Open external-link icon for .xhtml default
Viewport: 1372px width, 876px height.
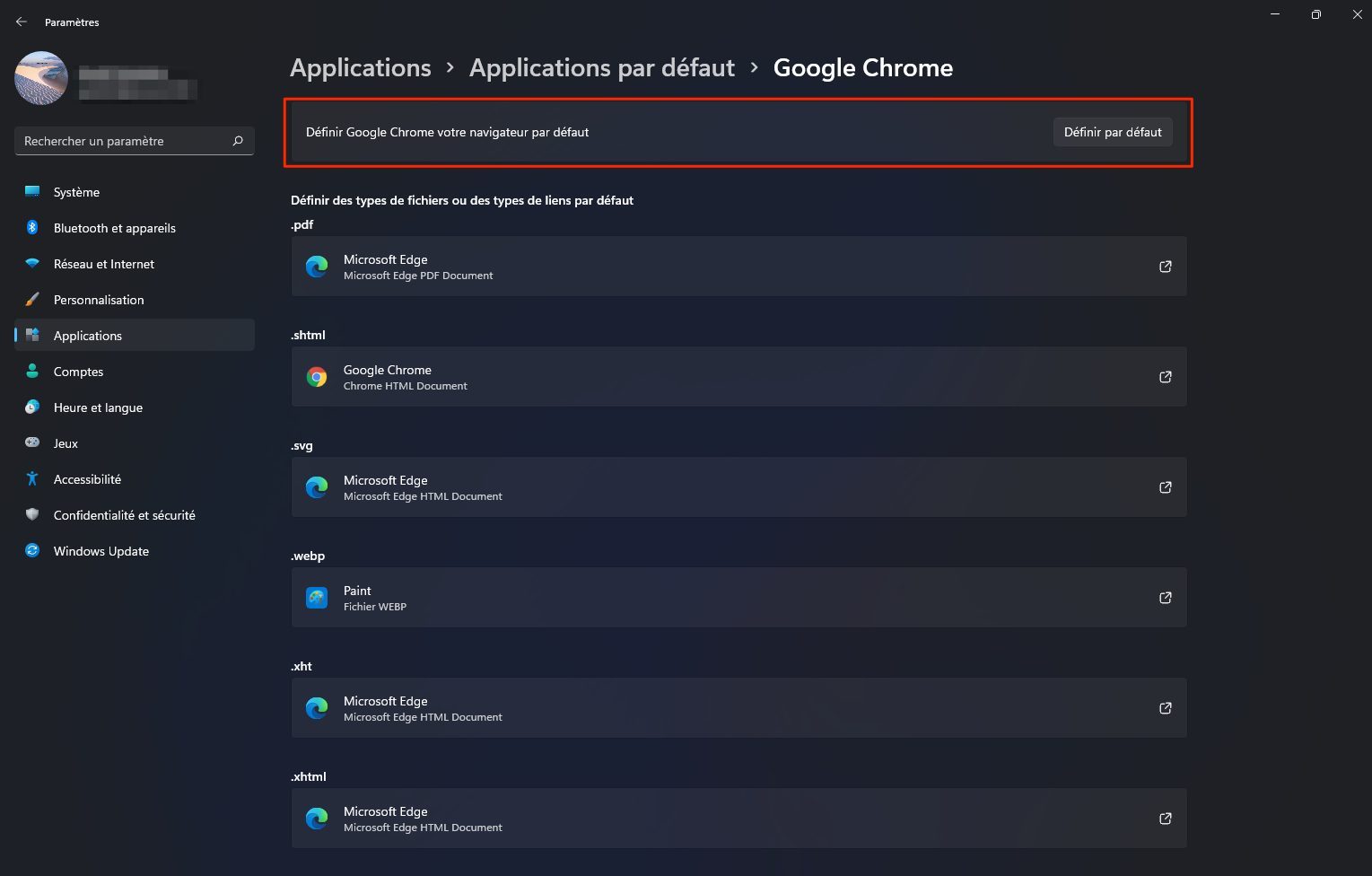click(1165, 819)
